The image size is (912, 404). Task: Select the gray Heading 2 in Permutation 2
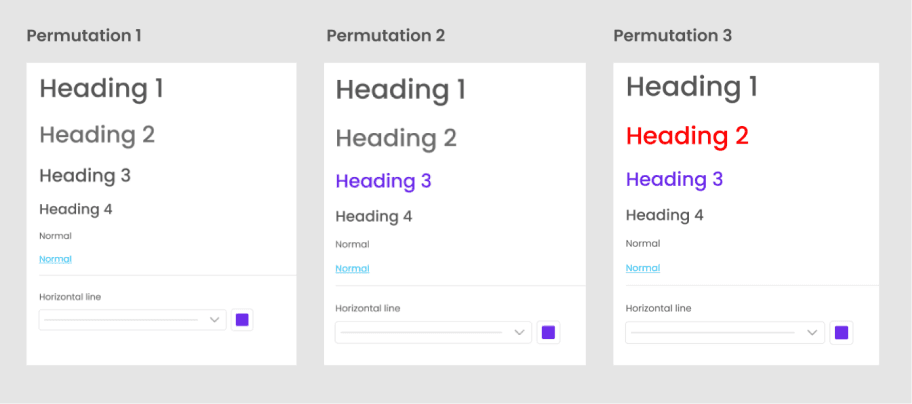[x=396, y=138]
